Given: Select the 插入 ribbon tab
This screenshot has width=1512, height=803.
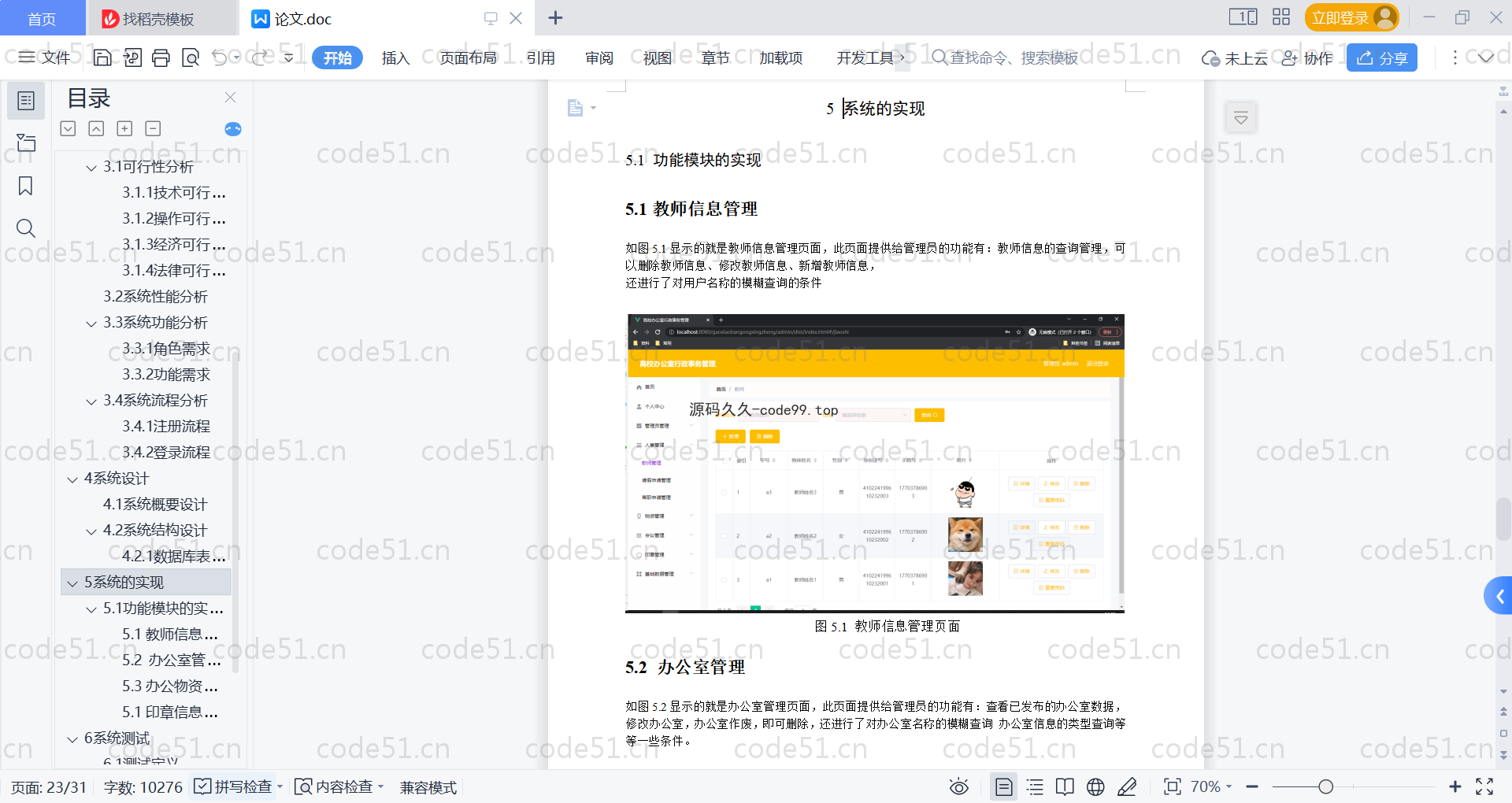Looking at the screenshot, I should [396, 57].
